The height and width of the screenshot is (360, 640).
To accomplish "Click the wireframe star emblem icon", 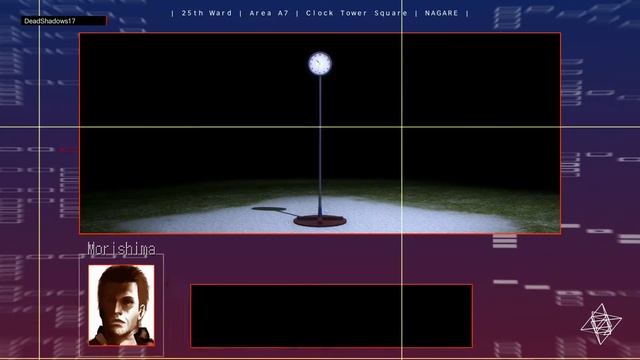I will click(x=601, y=324).
